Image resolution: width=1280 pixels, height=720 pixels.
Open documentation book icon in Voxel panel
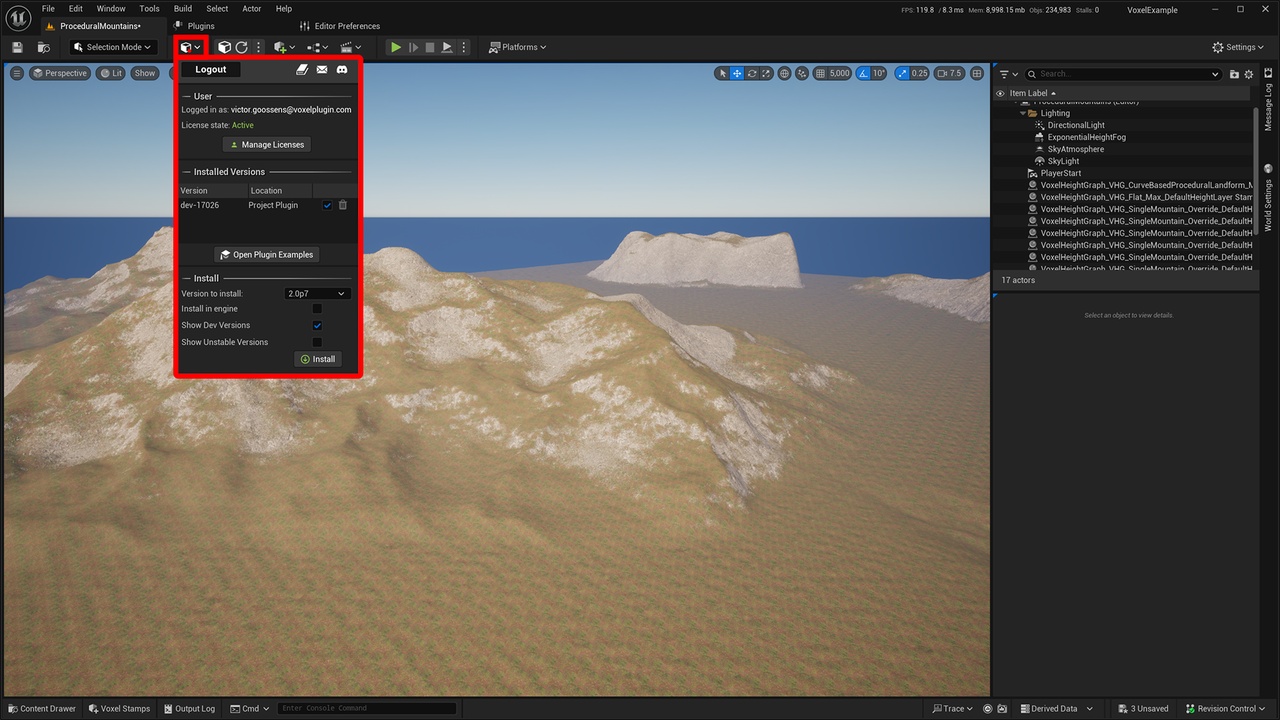pos(302,69)
